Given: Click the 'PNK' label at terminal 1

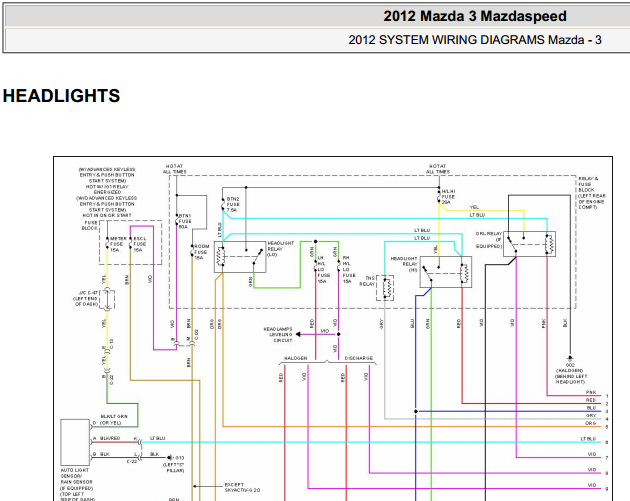Looking at the screenshot, I should pyautogui.click(x=591, y=392).
